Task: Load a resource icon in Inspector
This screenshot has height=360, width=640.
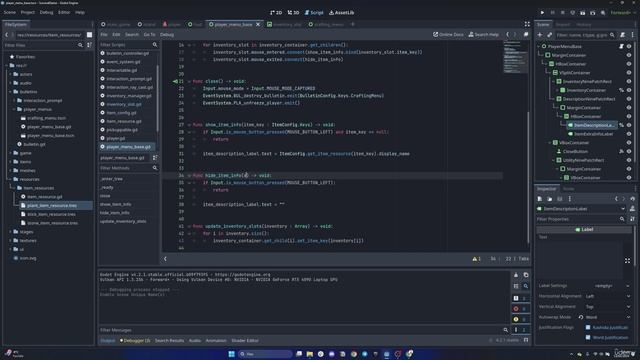Action: coord(549,199)
